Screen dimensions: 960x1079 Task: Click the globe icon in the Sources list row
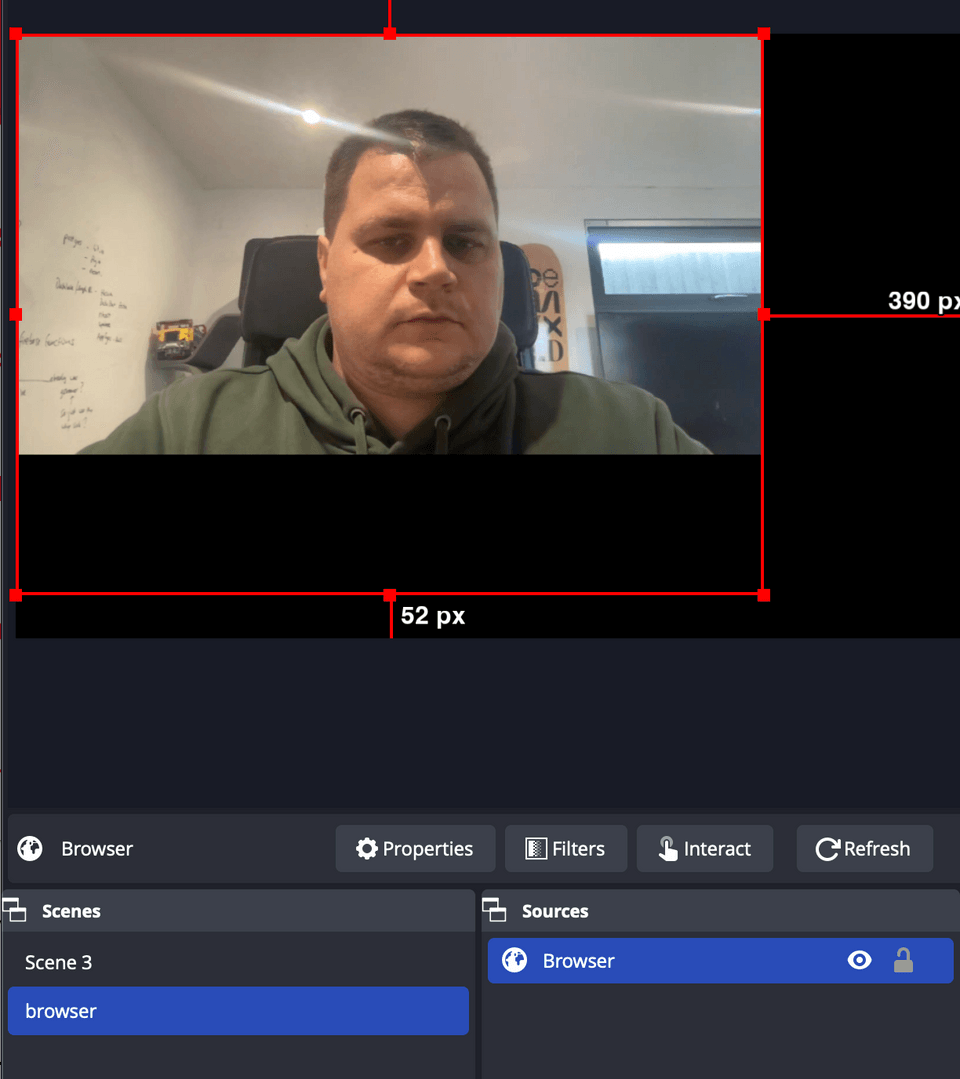coord(515,961)
